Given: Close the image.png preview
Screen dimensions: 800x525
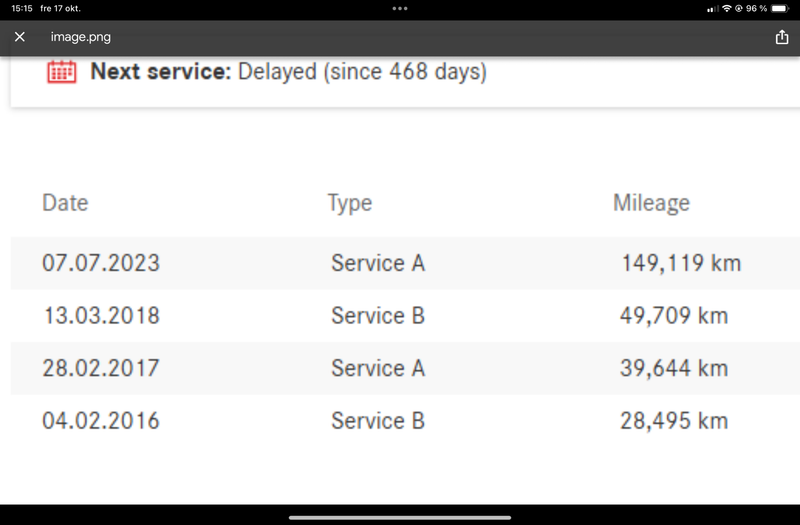Looking at the screenshot, I should click(20, 37).
